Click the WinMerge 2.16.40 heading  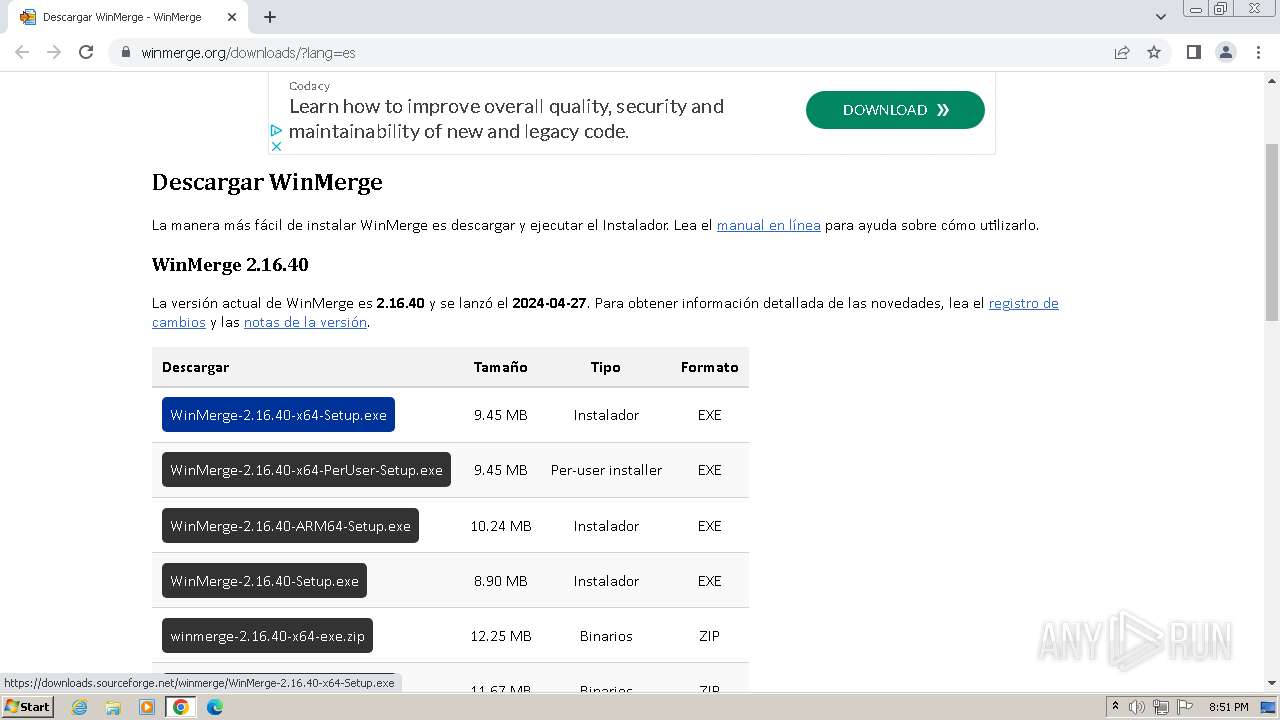[230, 265]
